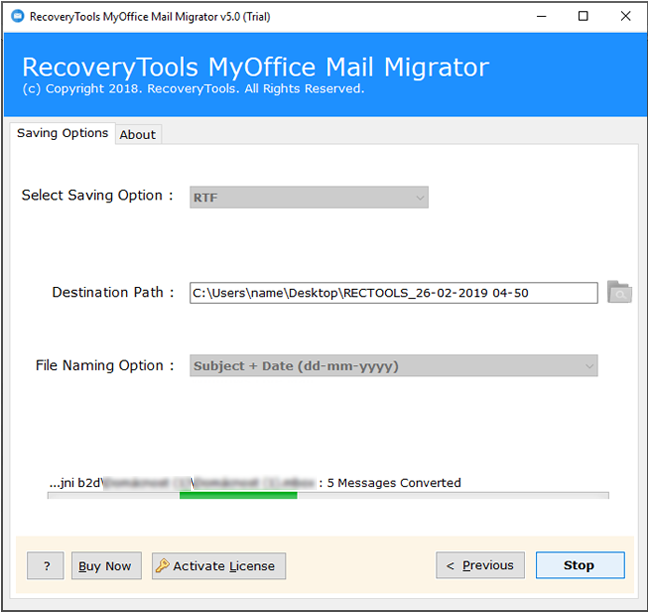Open help with the question mark button
Image resolution: width=650 pixels, height=613 pixels.
pos(46,566)
